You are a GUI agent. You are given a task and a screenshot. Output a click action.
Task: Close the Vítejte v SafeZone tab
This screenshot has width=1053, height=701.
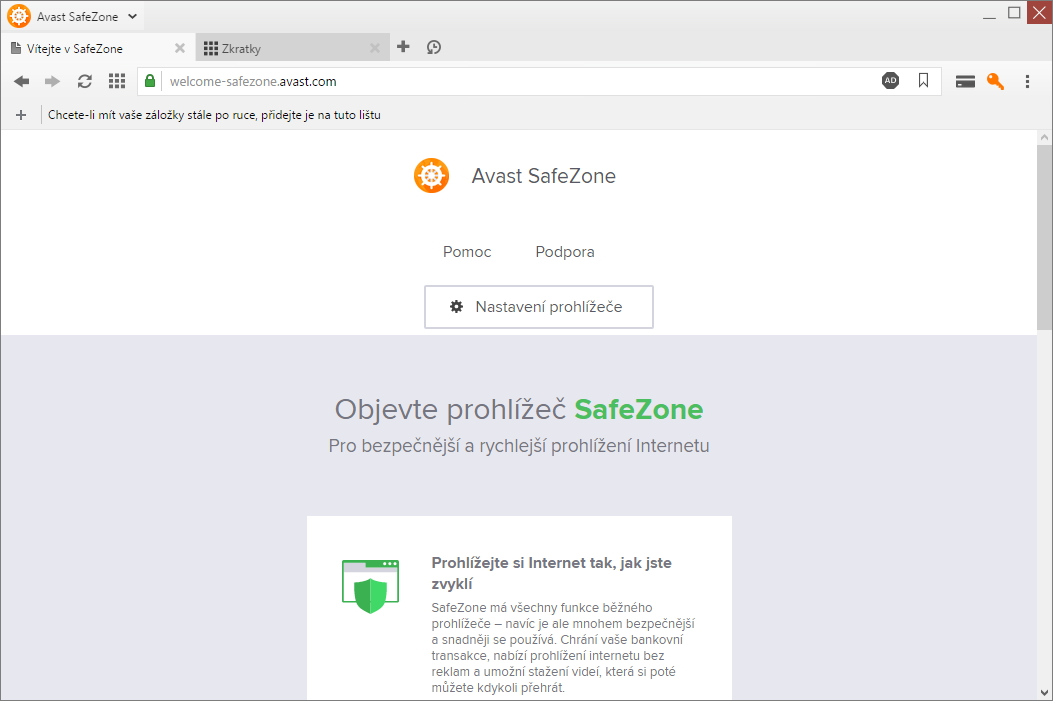[179, 48]
